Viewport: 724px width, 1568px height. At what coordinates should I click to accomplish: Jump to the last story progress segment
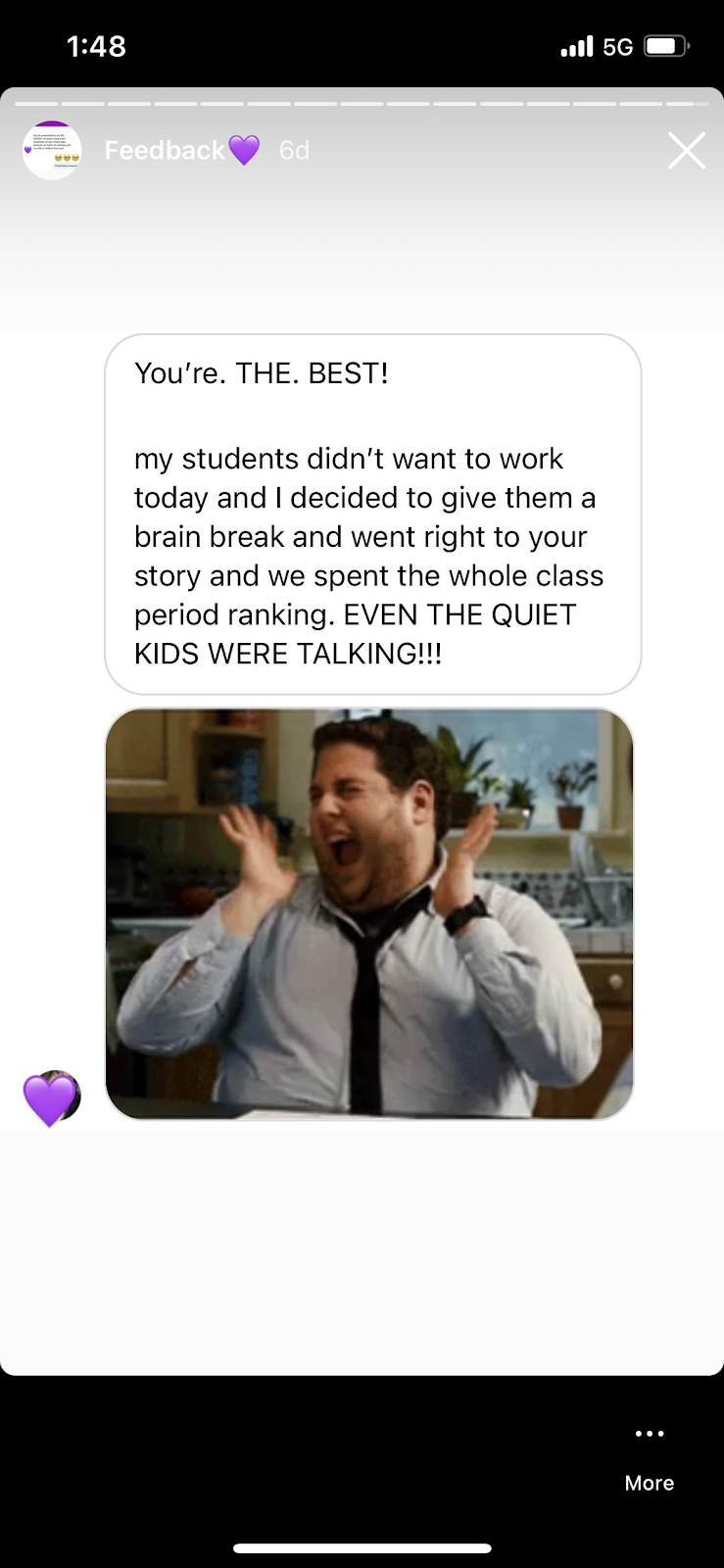(686, 103)
